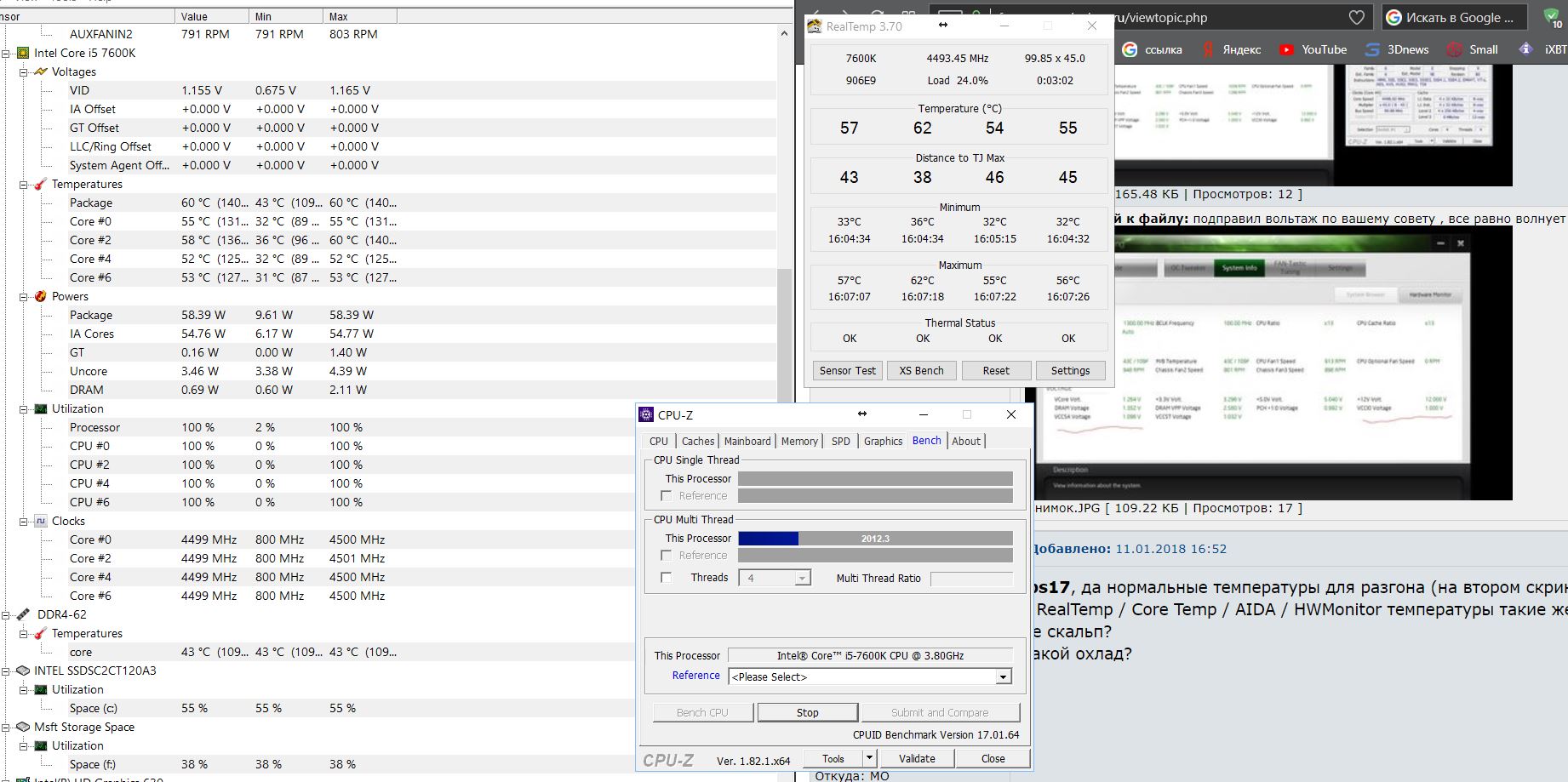Screen dimensions: 1568x782
Task: Collapse the Powers group expander
Action: click(24, 297)
